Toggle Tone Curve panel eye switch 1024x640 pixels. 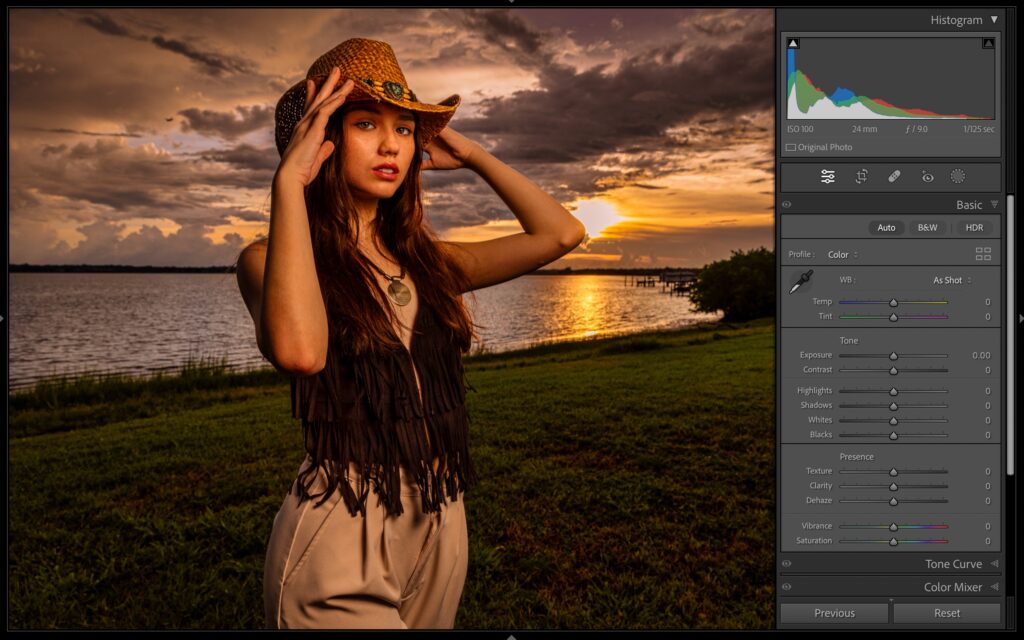tap(787, 564)
